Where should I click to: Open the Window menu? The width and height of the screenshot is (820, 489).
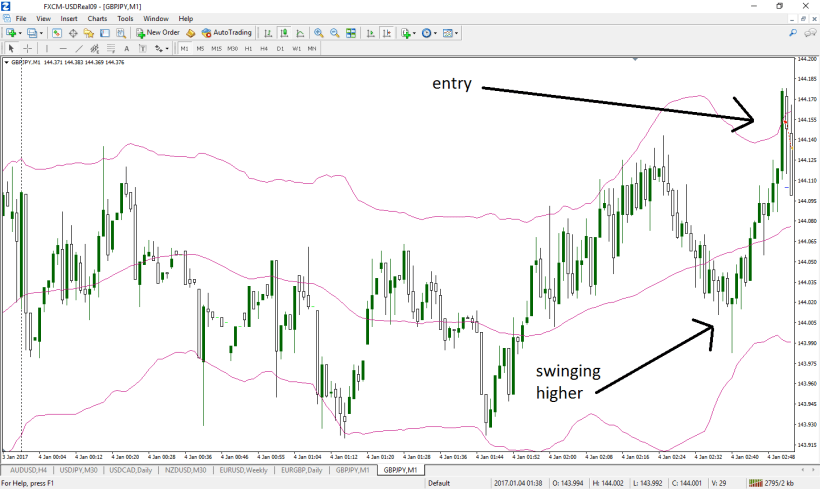[x=156, y=18]
